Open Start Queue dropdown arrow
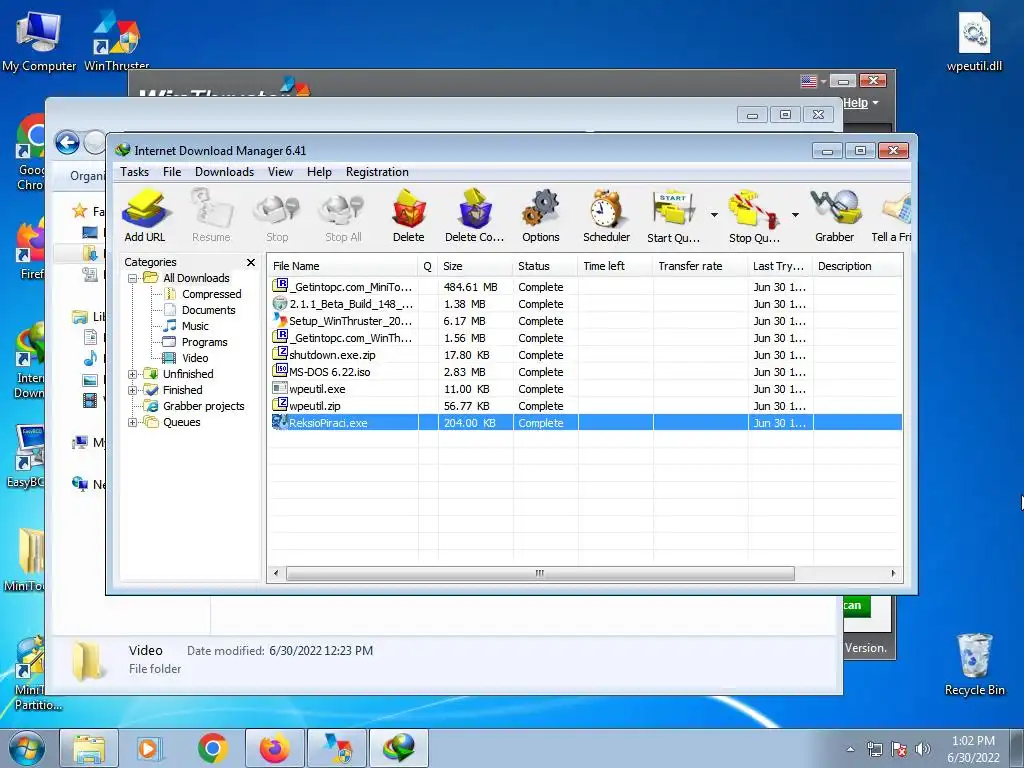This screenshot has height=768, width=1024. 714,215
